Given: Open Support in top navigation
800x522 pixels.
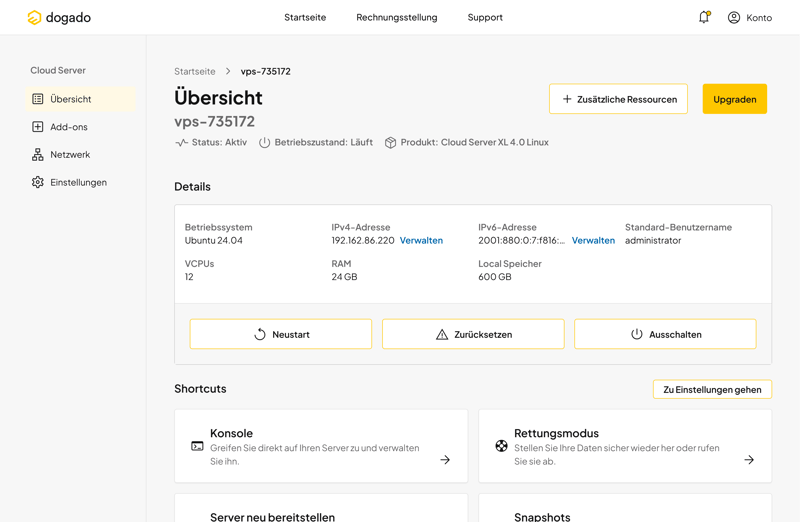Looking at the screenshot, I should pyautogui.click(x=485, y=17).
